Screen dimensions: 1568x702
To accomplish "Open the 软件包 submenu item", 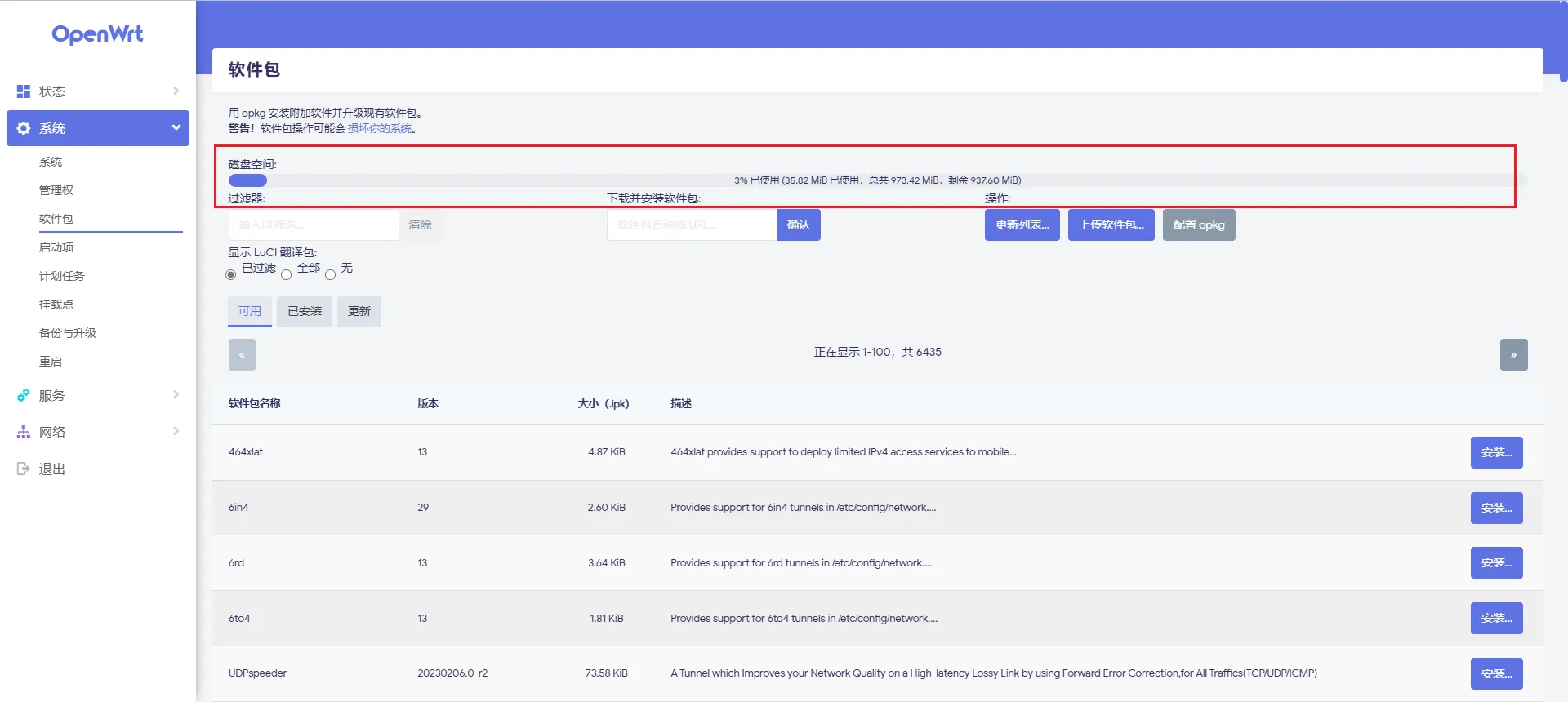I will (56, 219).
